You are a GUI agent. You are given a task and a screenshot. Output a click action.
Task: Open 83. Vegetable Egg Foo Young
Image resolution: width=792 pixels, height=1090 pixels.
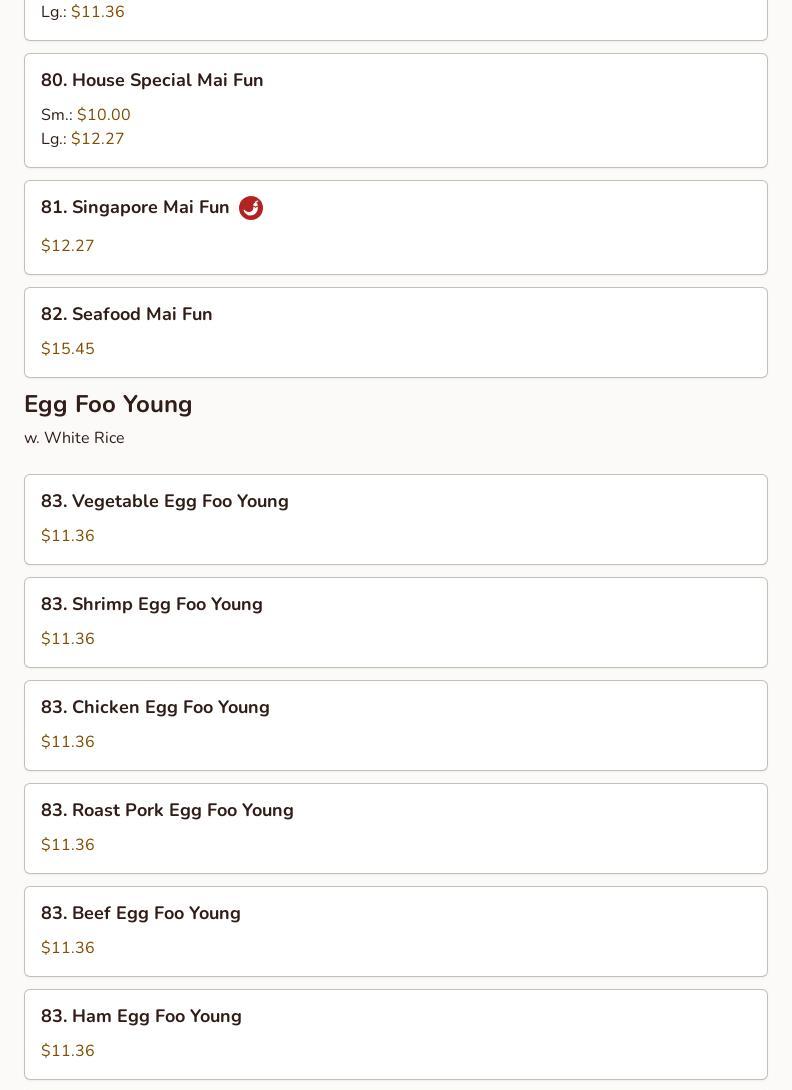tap(396, 519)
